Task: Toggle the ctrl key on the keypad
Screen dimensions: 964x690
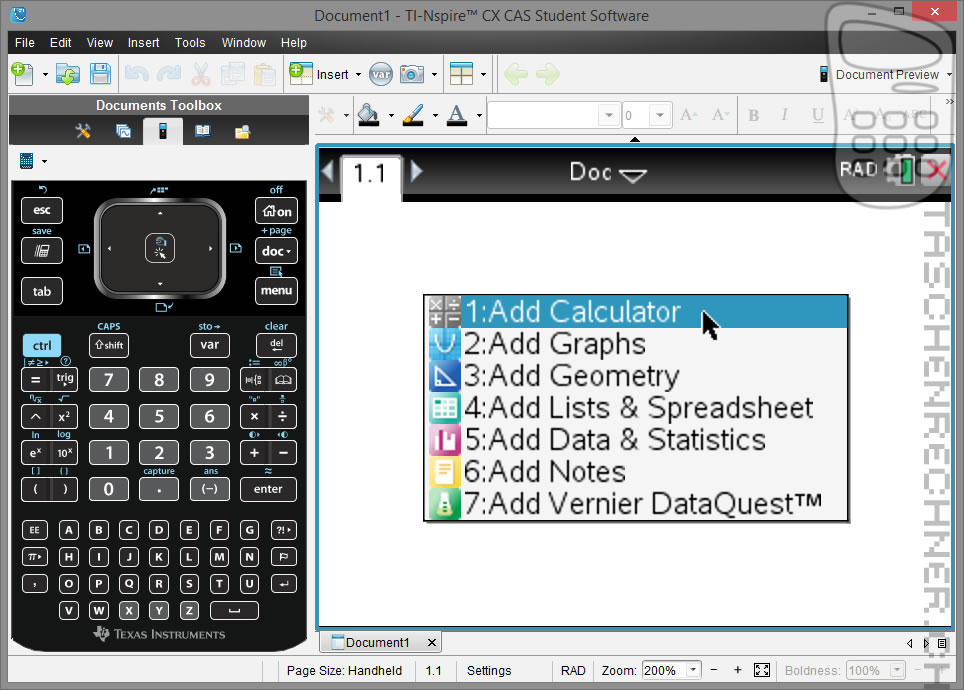Action: point(41,346)
